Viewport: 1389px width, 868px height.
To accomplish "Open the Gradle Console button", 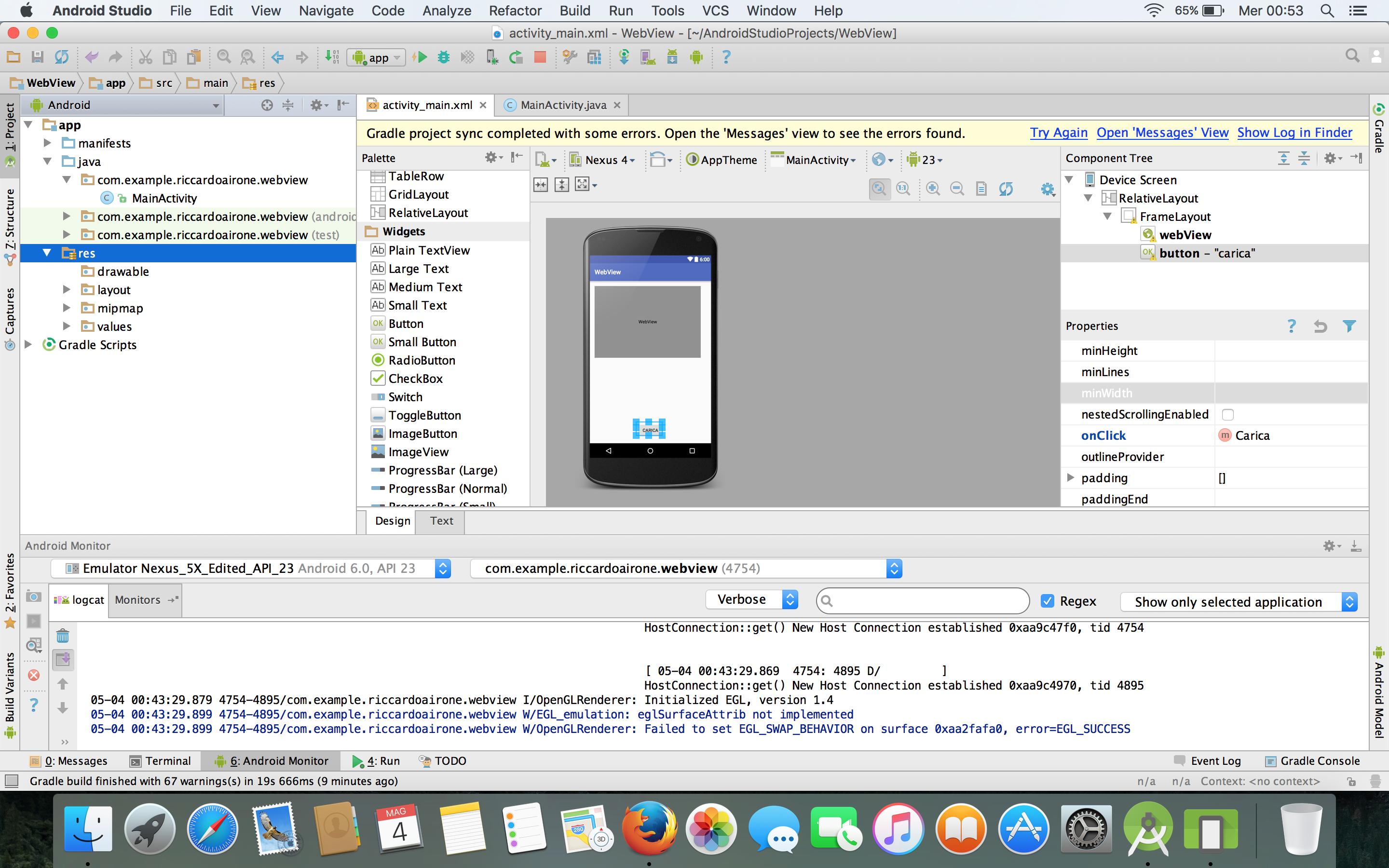I will point(1312,760).
